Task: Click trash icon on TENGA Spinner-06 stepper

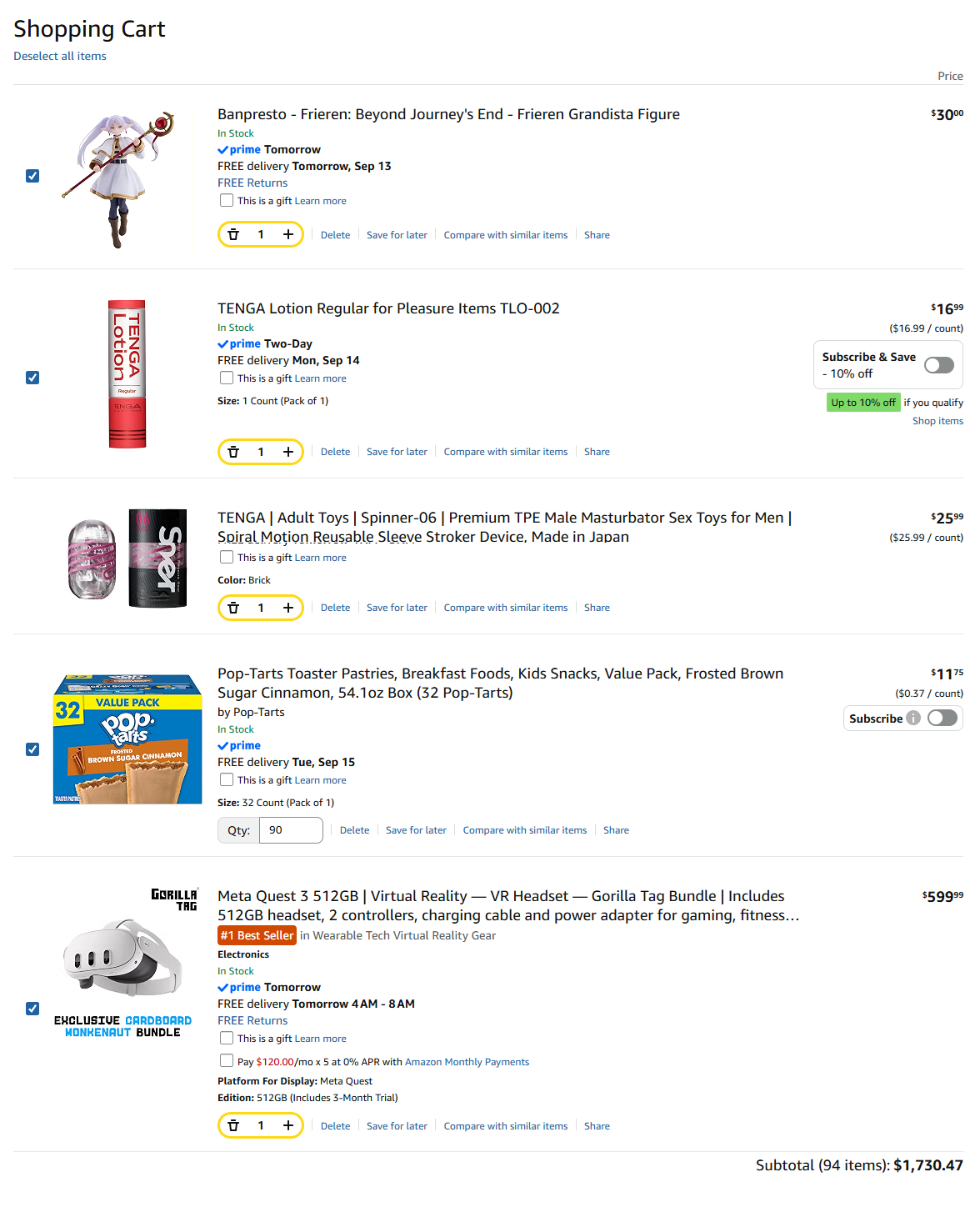Action: click(x=233, y=608)
